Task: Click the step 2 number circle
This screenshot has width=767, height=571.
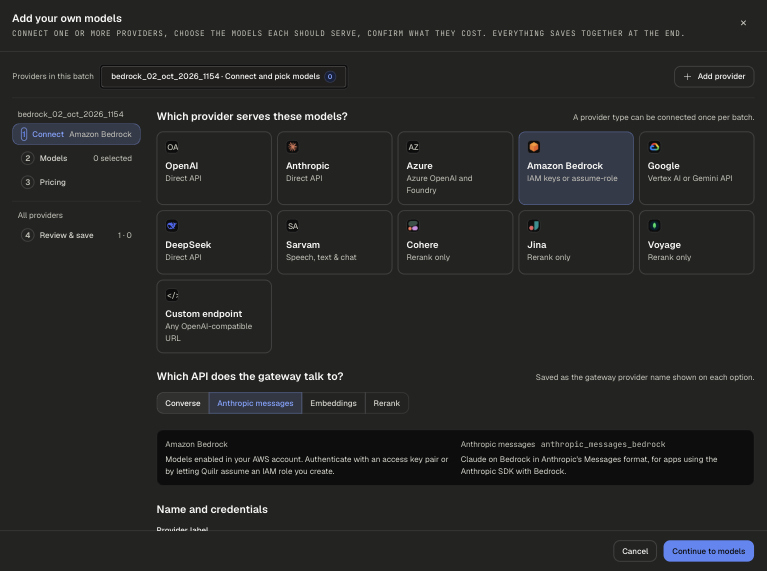Action: pos(27,158)
